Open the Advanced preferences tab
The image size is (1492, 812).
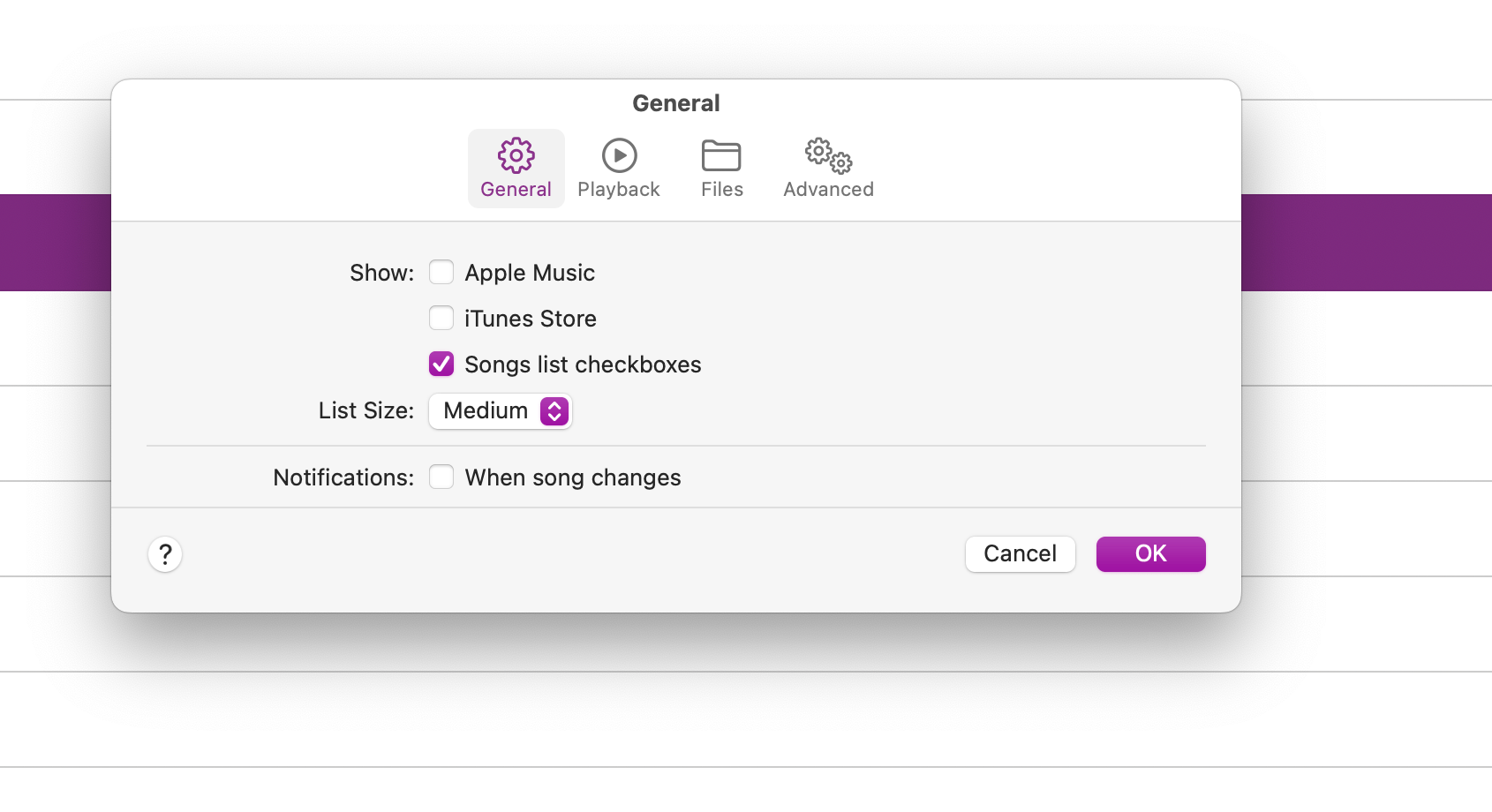(828, 169)
